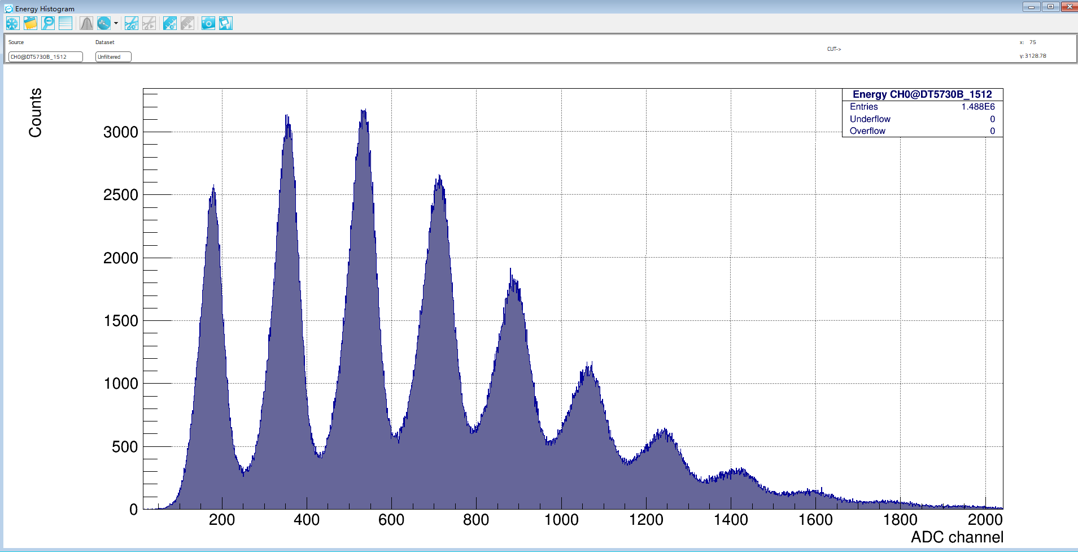The image size is (1078, 552).
Task: Click the Dataset field showing Unfiltered
Action: click(x=113, y=56)
